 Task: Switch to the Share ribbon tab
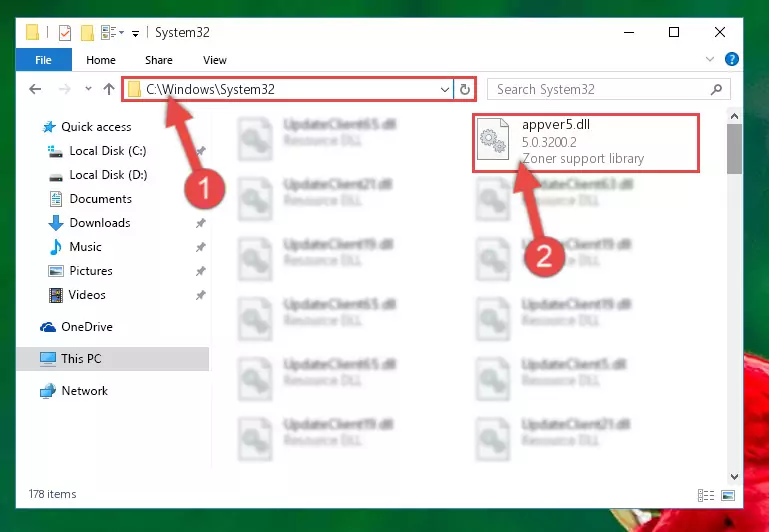click(x=159, y=60)
